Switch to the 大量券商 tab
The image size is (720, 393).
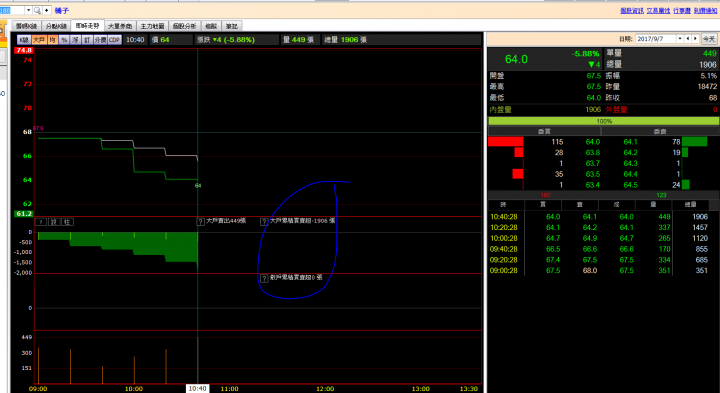tap(119, 26)
